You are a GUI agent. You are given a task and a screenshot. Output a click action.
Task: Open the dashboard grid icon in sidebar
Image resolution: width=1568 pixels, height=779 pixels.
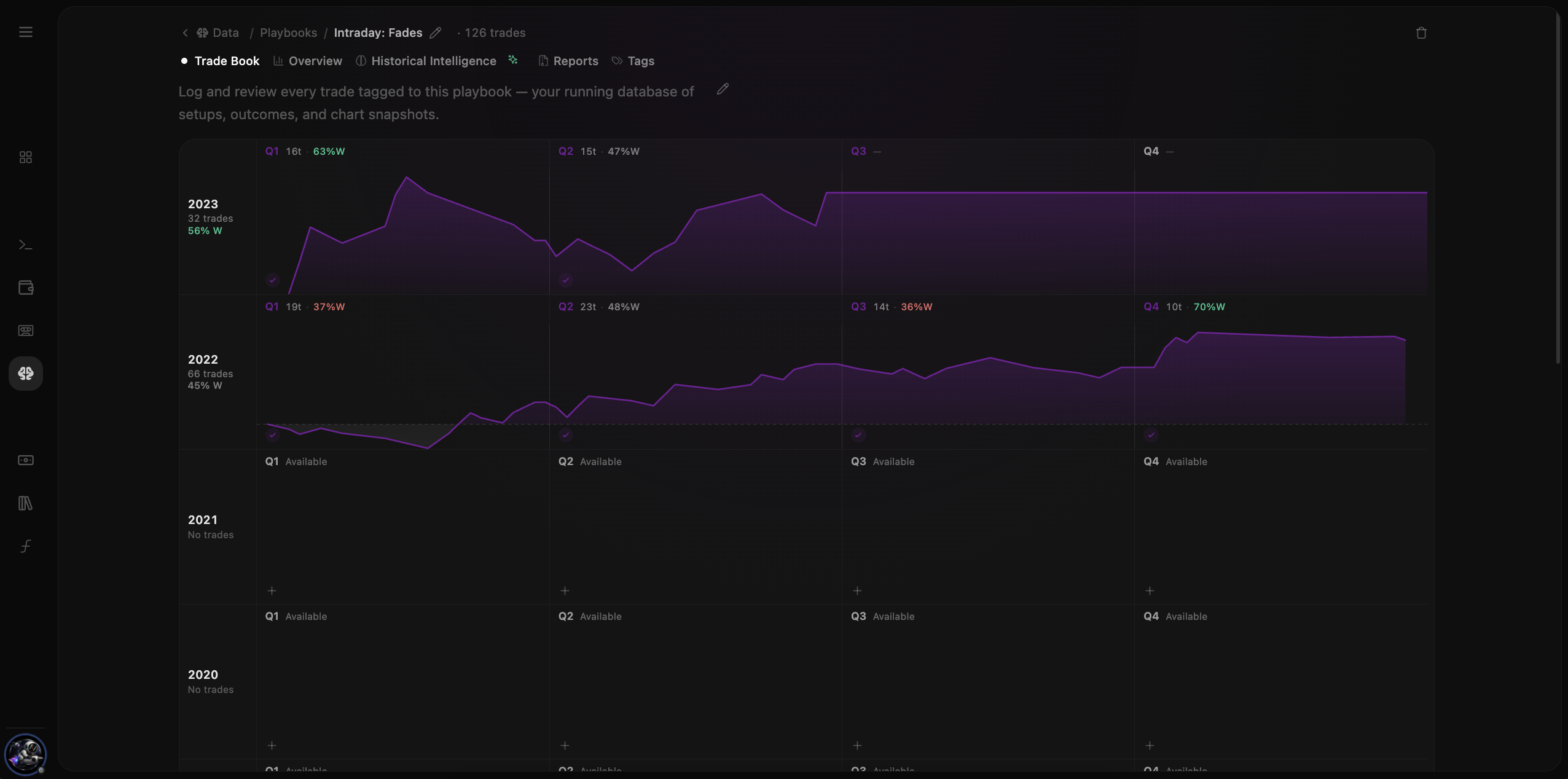tap(25, 157)
